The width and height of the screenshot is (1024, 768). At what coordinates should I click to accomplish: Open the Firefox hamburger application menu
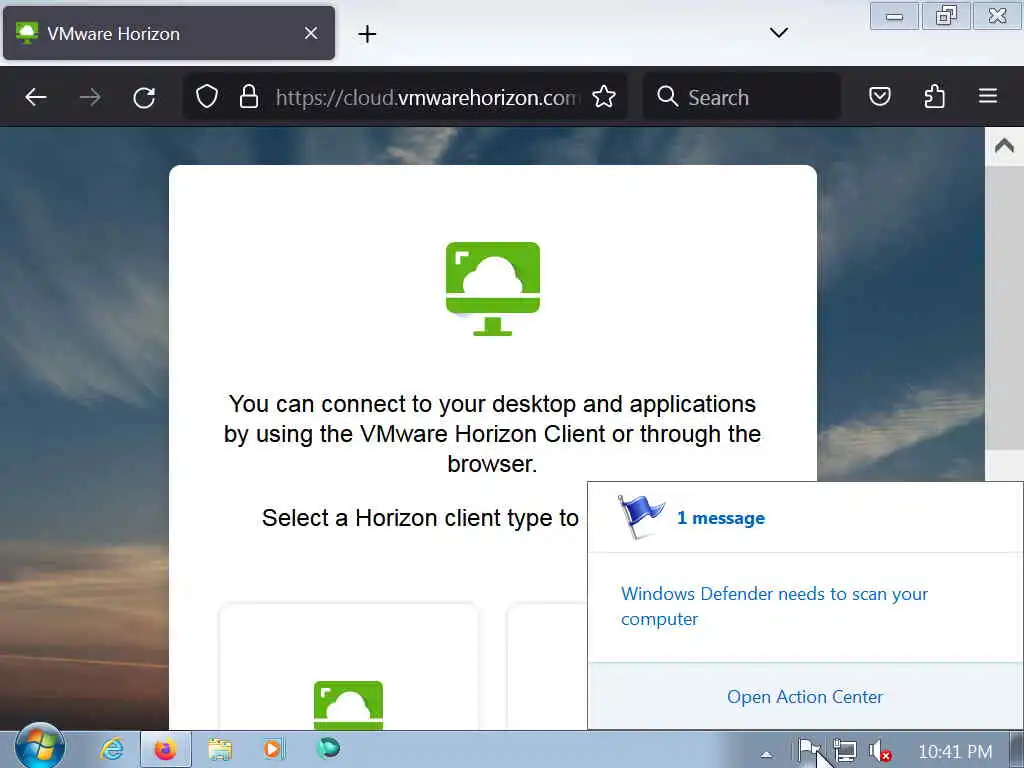pos(988,96)
